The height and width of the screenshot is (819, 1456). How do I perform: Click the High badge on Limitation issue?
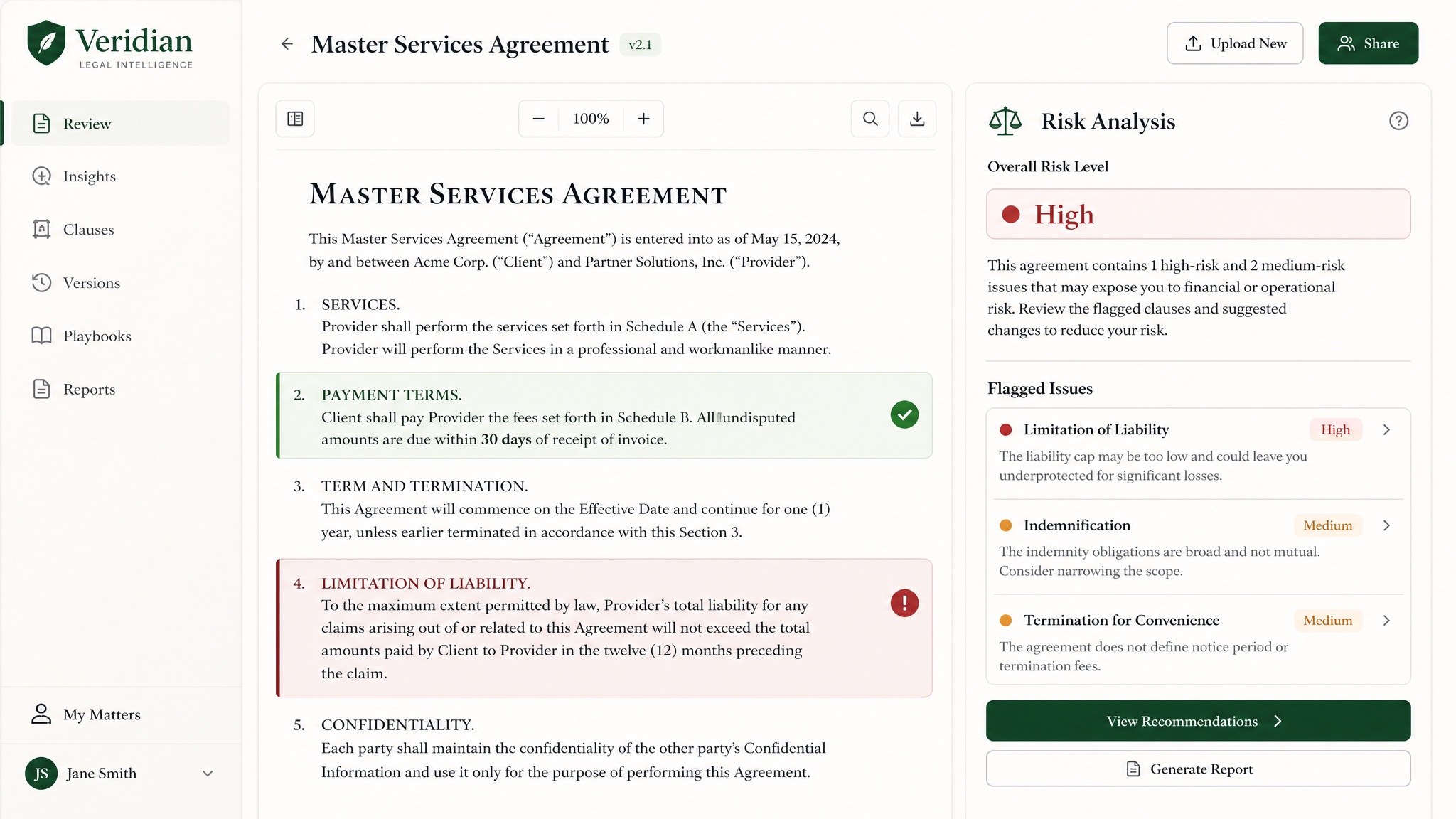tap(1335, 430)
